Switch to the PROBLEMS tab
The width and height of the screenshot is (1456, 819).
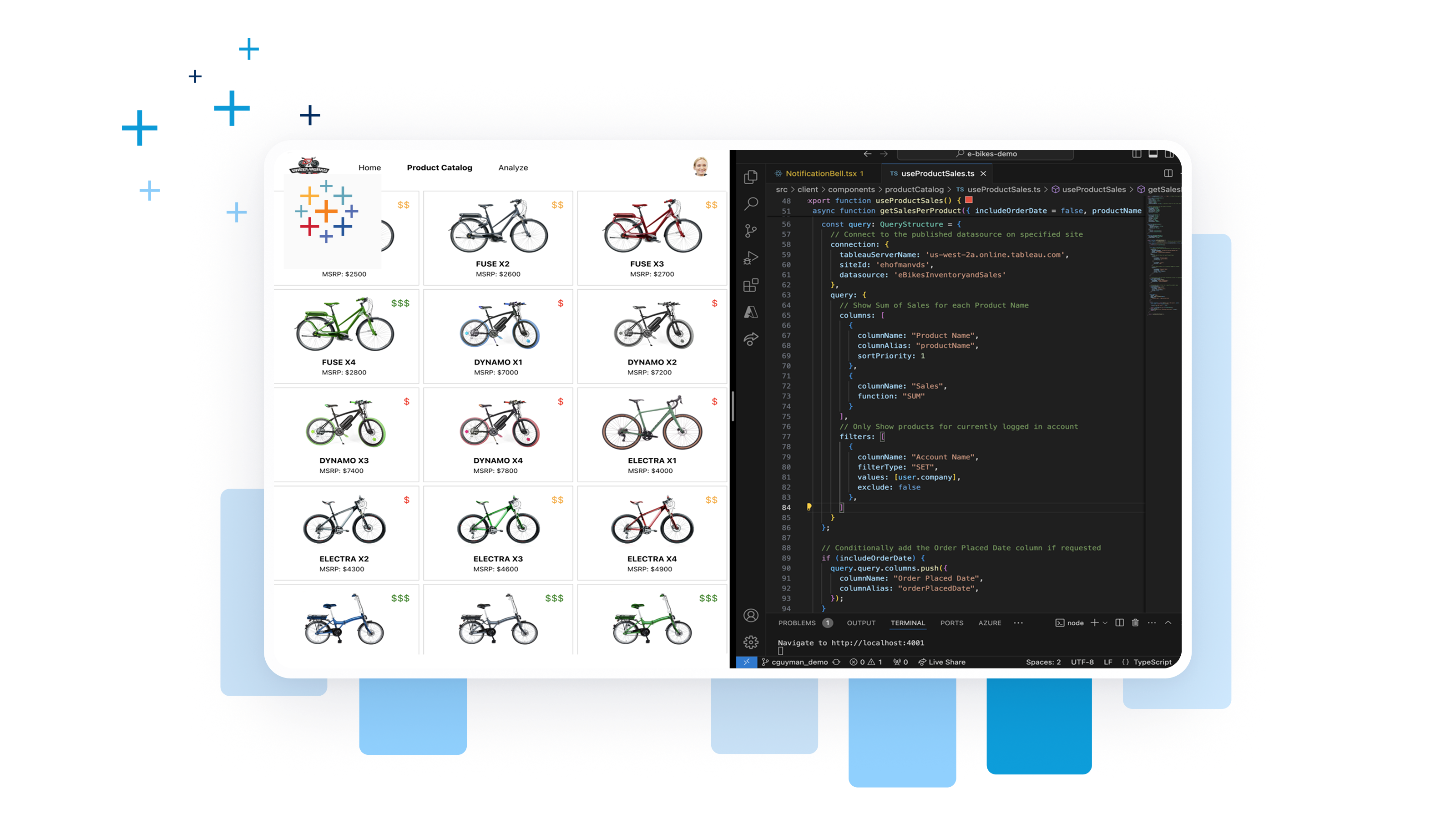click(x=798, y=623)
